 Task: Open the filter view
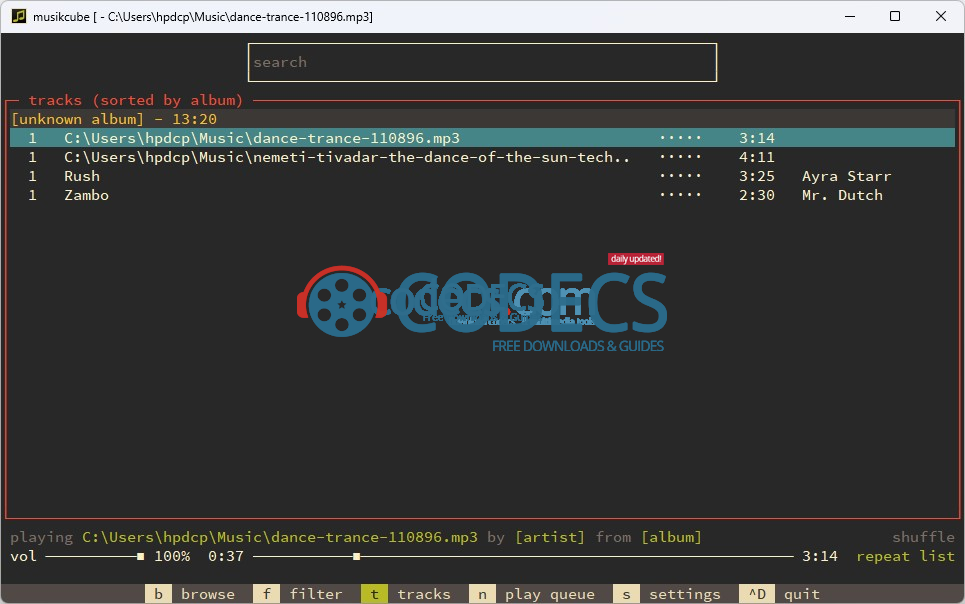point(298,594)
